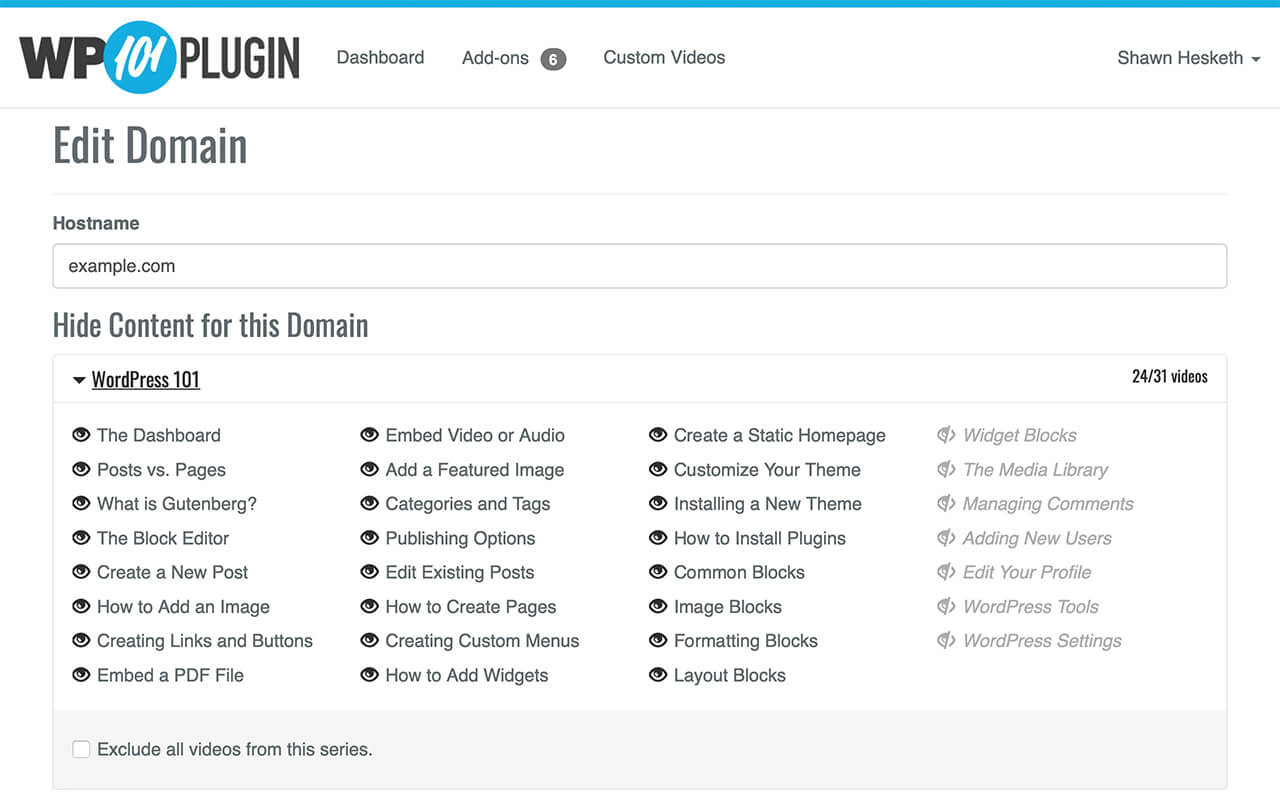Click hidden-eye icon beside The Media Library
This screenshot has height=800, width=1280.
tap(947, 470)
